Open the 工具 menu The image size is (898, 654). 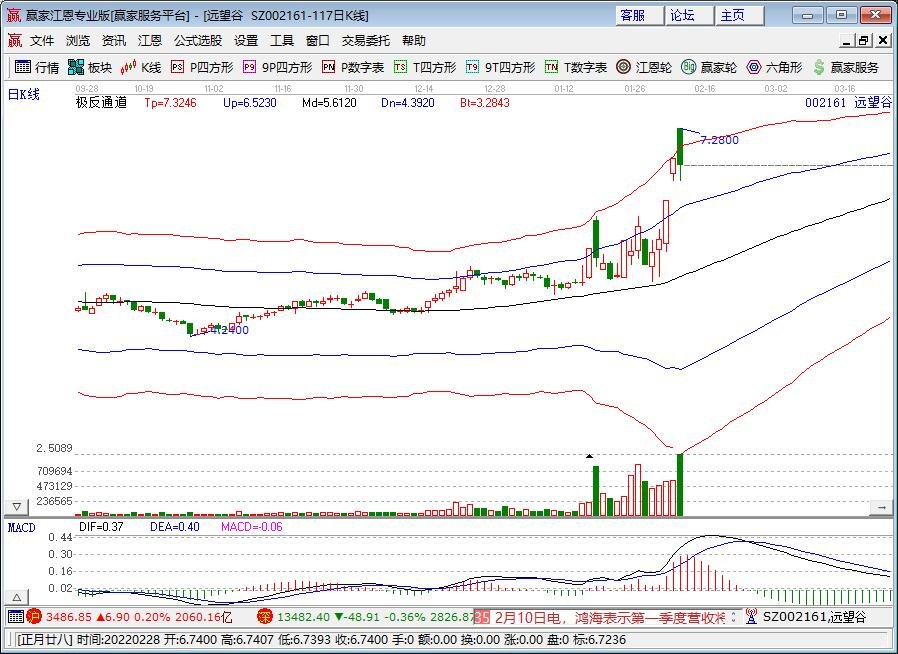click(x=282, y=41)
